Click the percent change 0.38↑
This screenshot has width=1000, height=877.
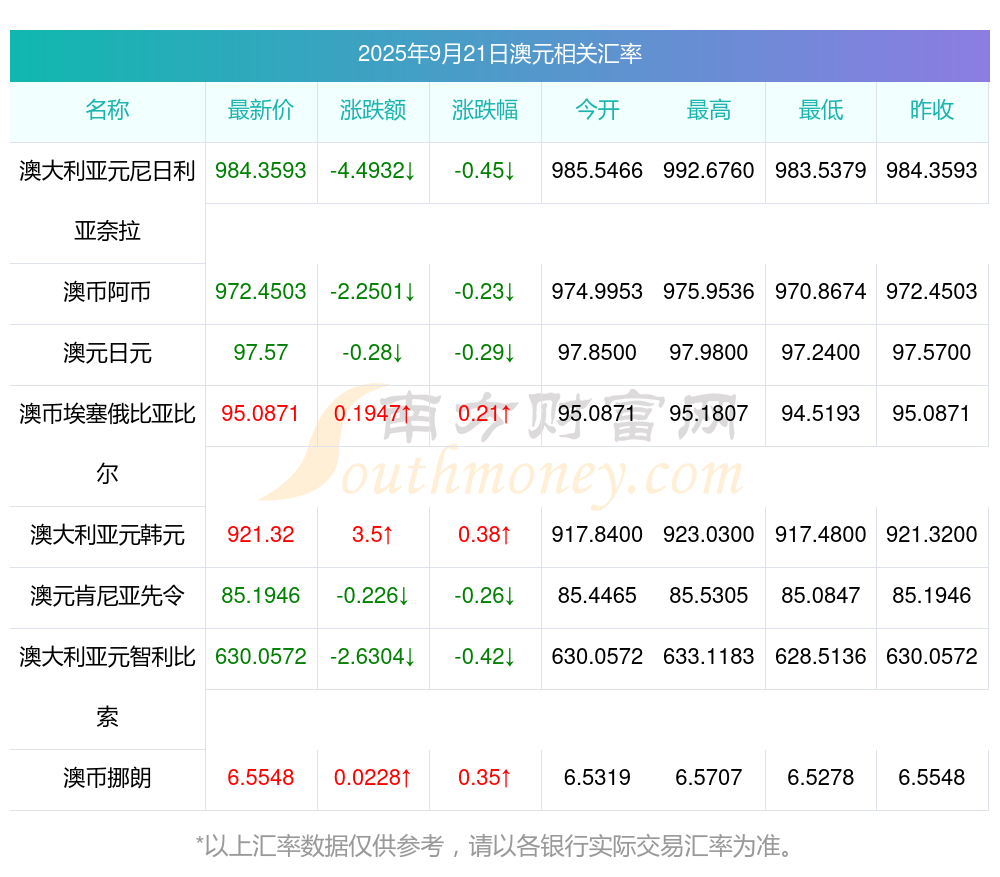tap(485, 534)
